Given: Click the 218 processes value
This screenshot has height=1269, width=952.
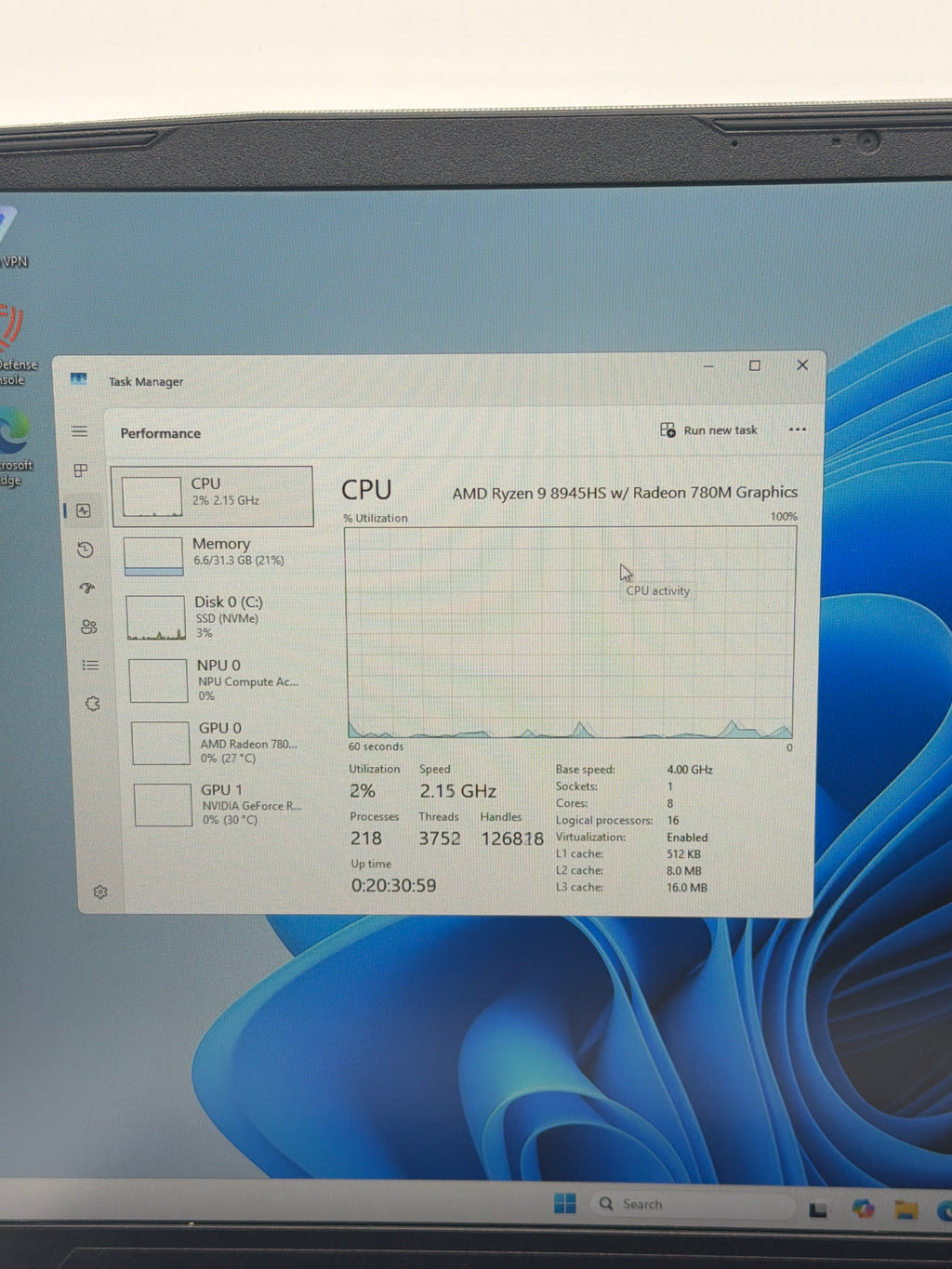Looking at the screenshot, I should pos(366,839).
